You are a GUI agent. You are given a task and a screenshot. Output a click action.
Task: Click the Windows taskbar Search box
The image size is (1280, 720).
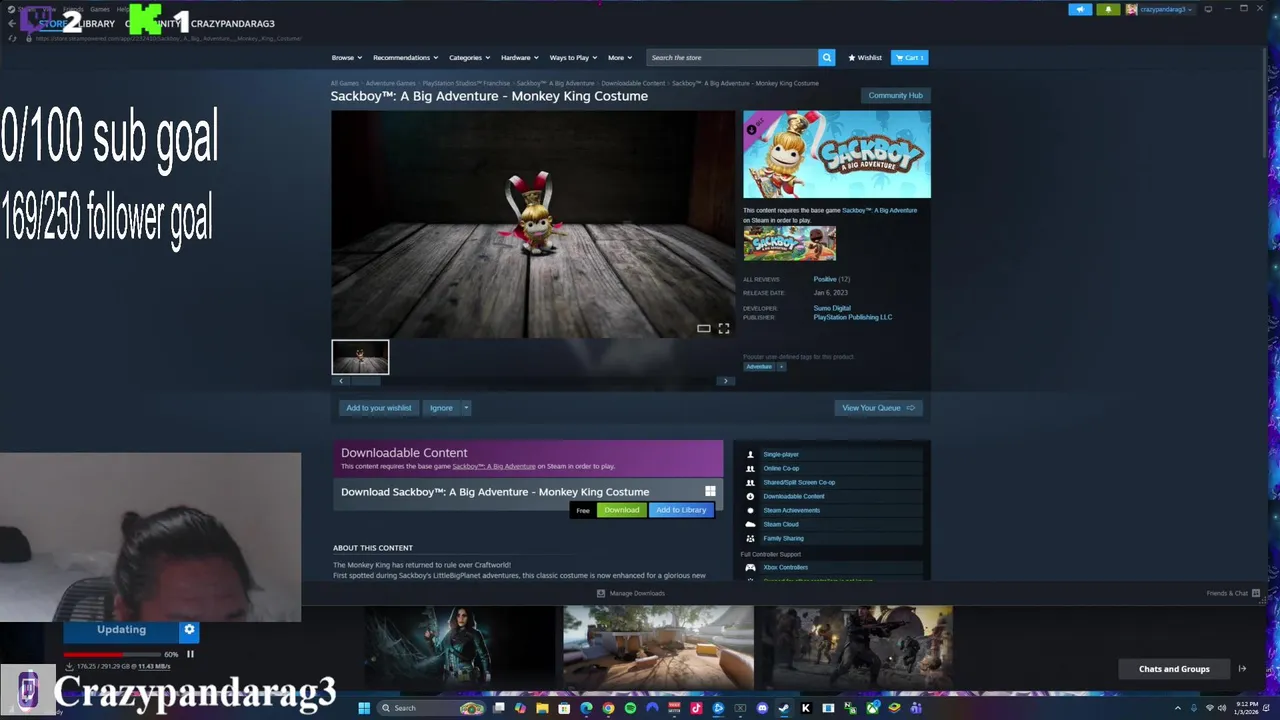(x=432, y=708)
